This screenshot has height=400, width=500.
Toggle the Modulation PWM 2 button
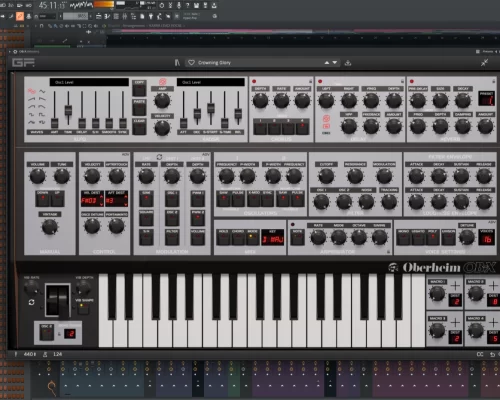198,218
